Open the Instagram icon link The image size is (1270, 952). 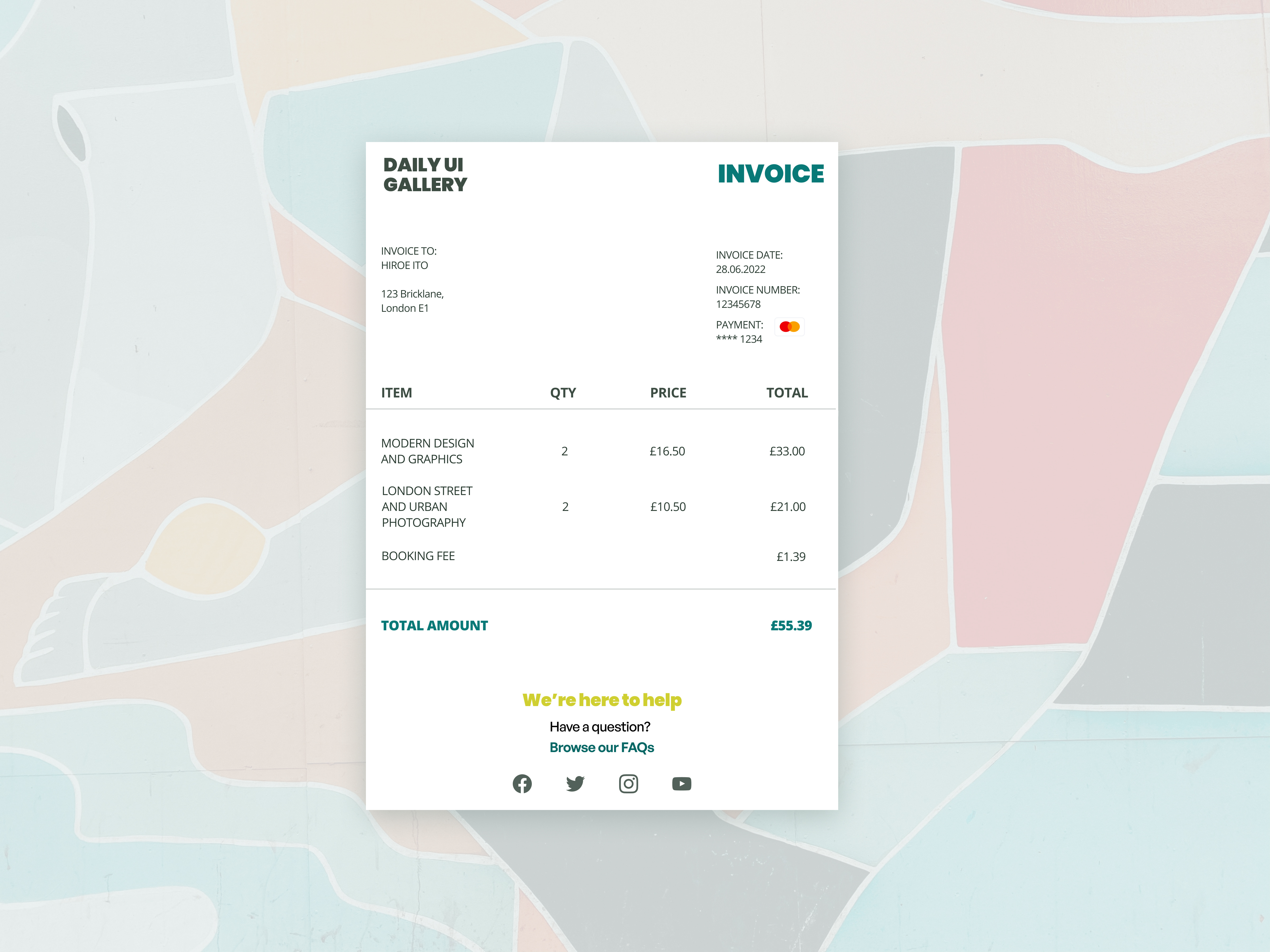[628, 783]
